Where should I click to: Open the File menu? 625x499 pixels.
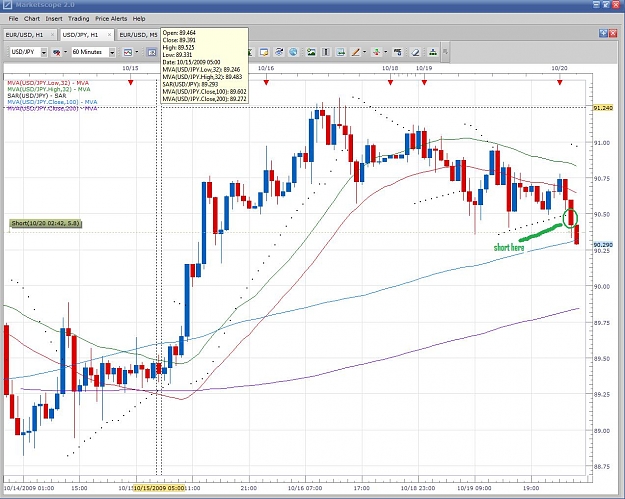[13, 19]
